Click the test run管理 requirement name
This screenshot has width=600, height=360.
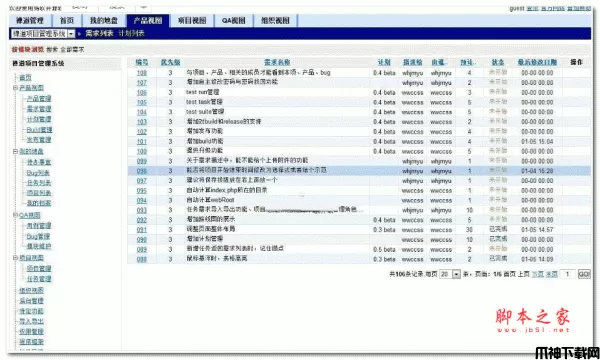click(x=203, y=93)
